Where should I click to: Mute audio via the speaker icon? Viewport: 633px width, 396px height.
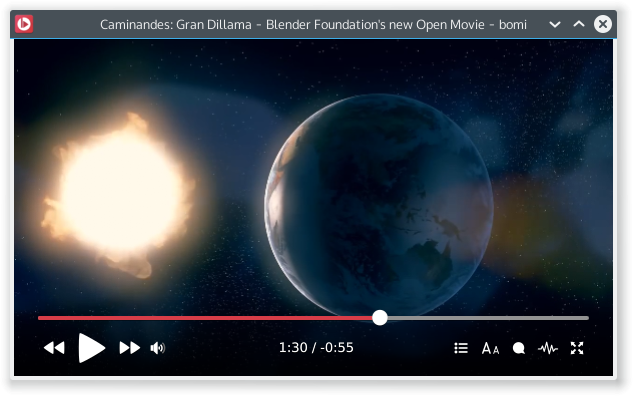point(157,348)
